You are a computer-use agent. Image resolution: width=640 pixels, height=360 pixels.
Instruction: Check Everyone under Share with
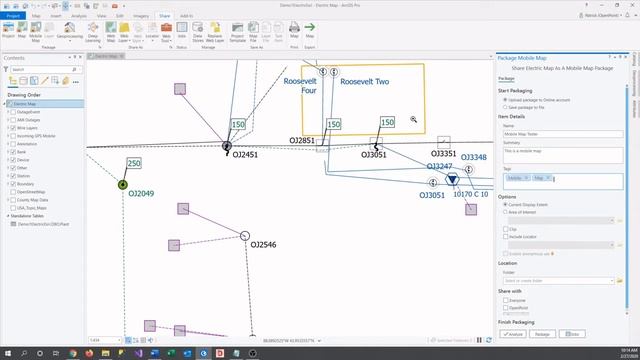[x=506, y=300]
